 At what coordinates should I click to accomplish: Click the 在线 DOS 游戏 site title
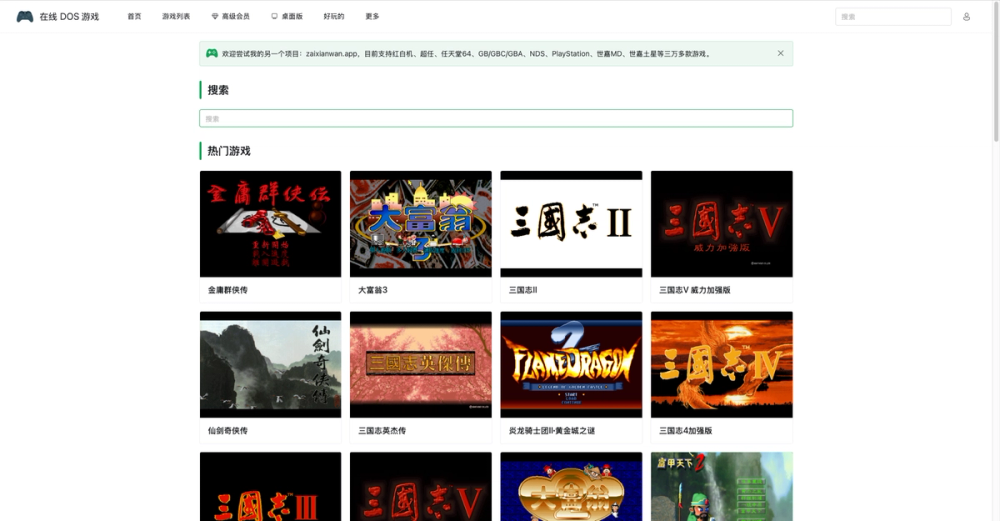coord(69,17)
